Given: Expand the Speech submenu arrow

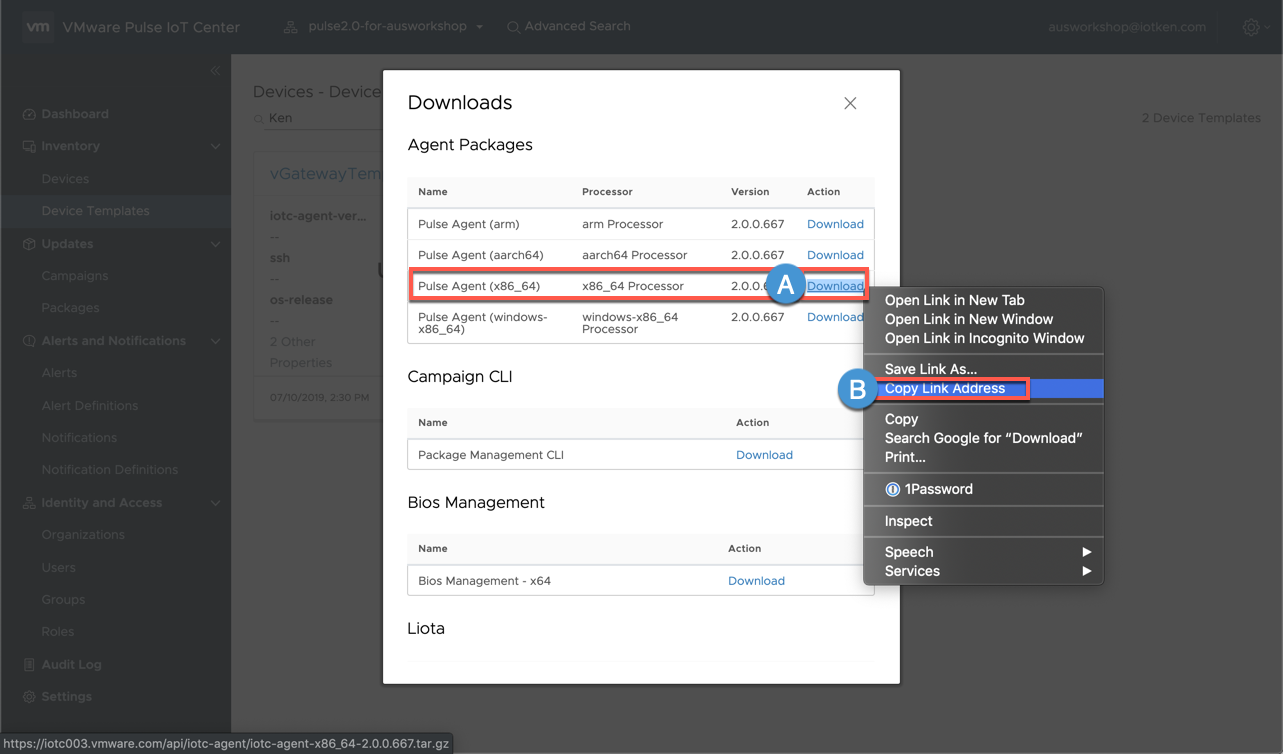Looking at the screenshot, I should pos(1086,552).
